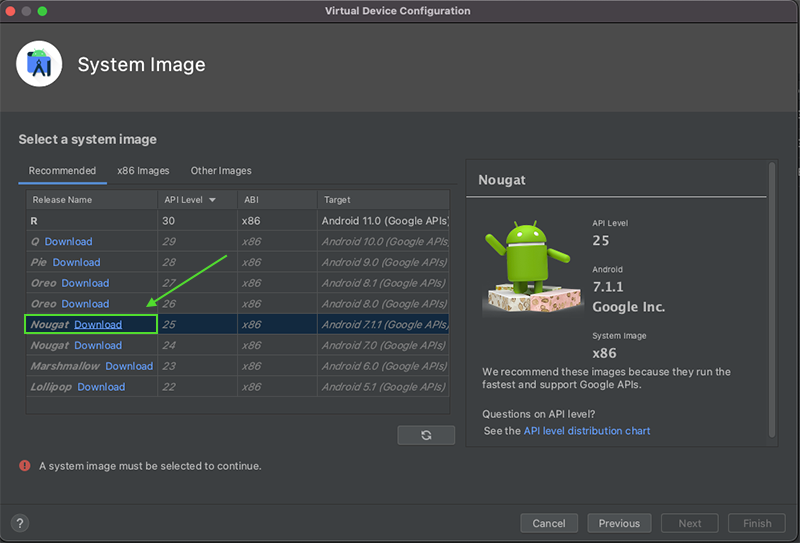Download the Lollipop system image
800x543 pixels.
[x=101, y=387]
